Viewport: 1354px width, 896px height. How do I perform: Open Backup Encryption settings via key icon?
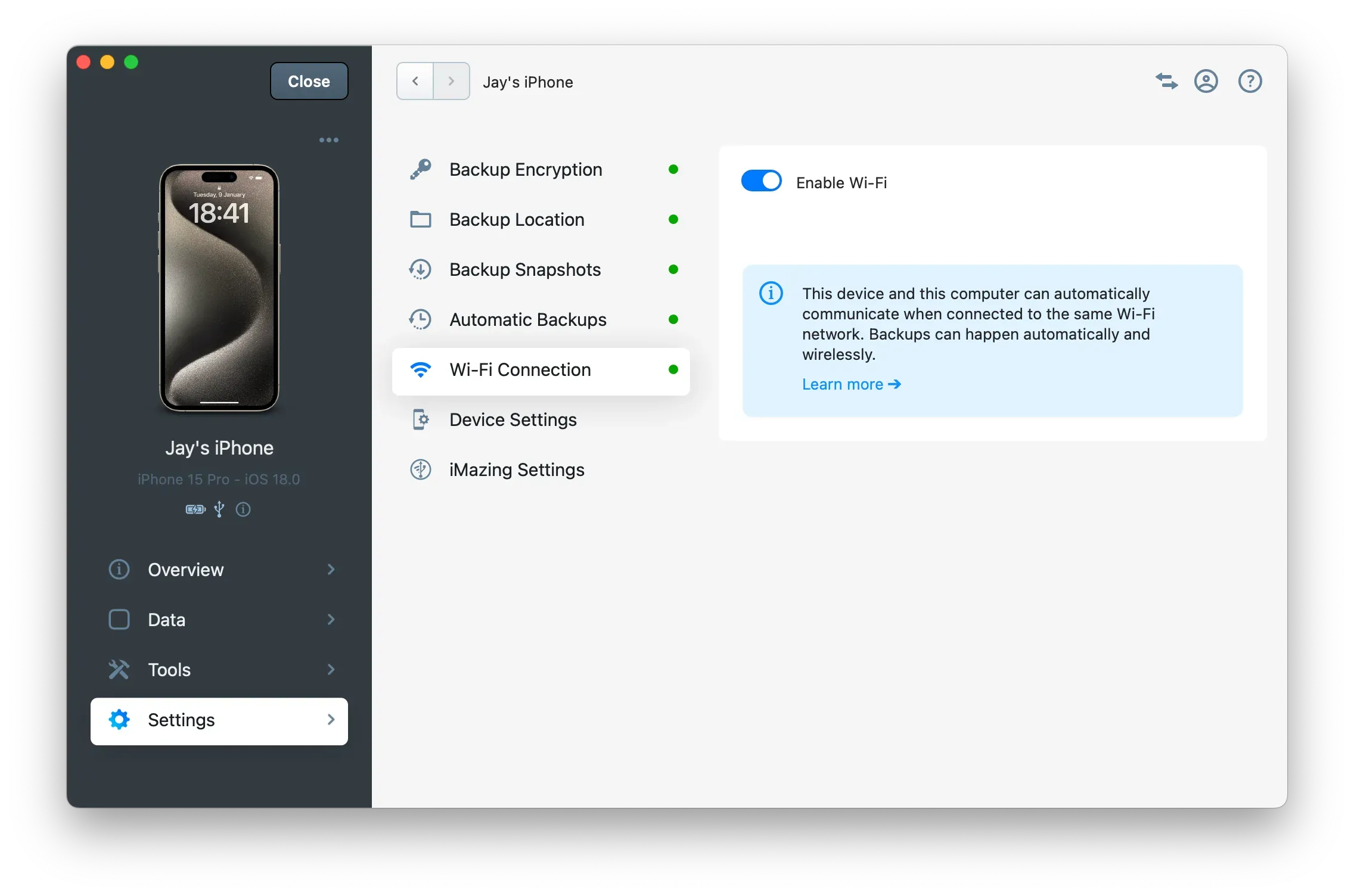coord(421,169)
